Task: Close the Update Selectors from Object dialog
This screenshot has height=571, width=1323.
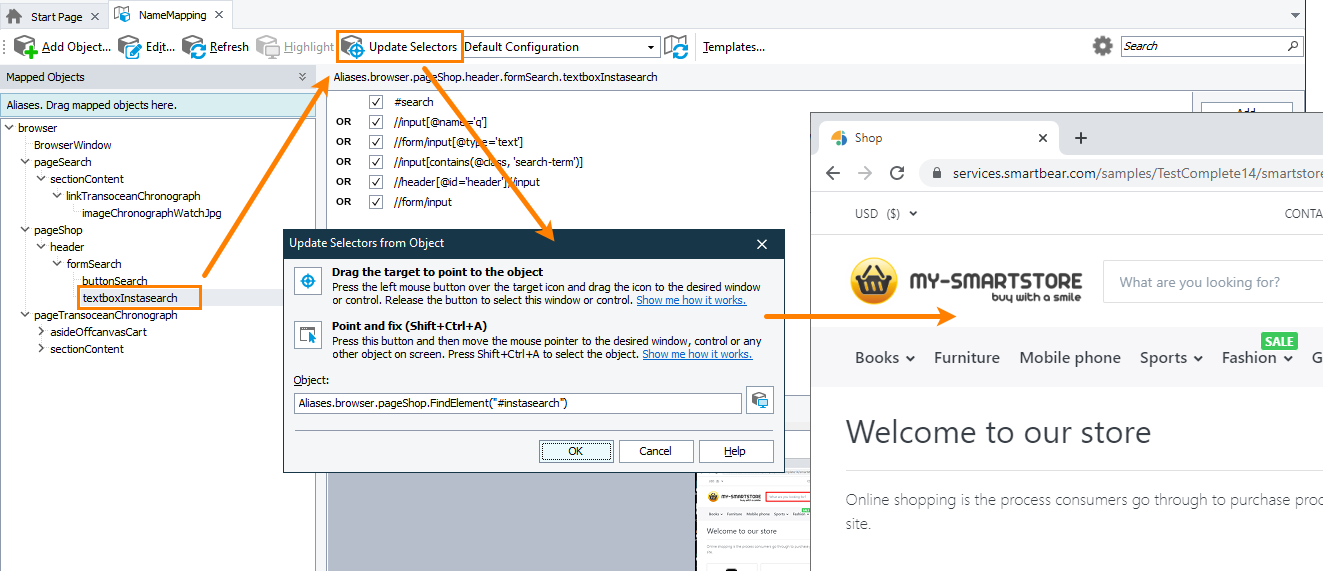Action: click(x=762, y=244)
